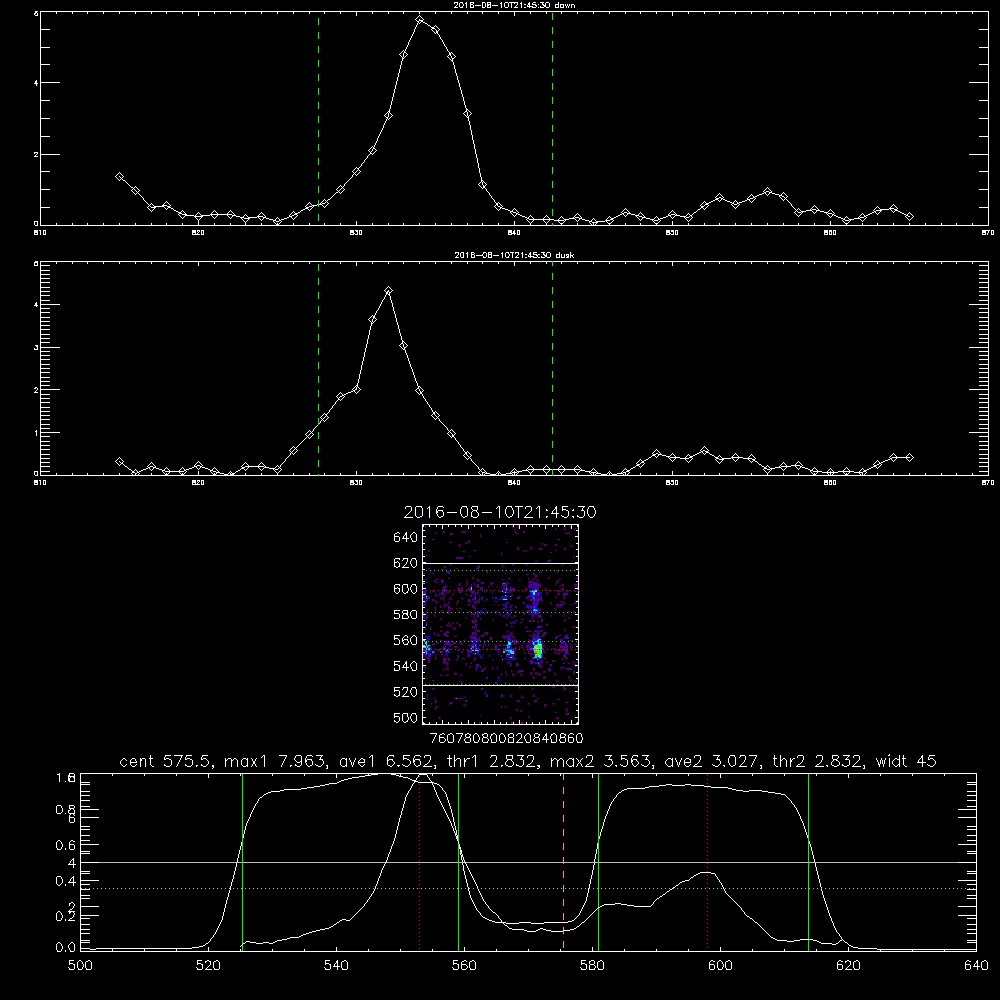Open the colored spectral image thumbnail
This screenshot has height=1000, width=1000.
point(500,624)
